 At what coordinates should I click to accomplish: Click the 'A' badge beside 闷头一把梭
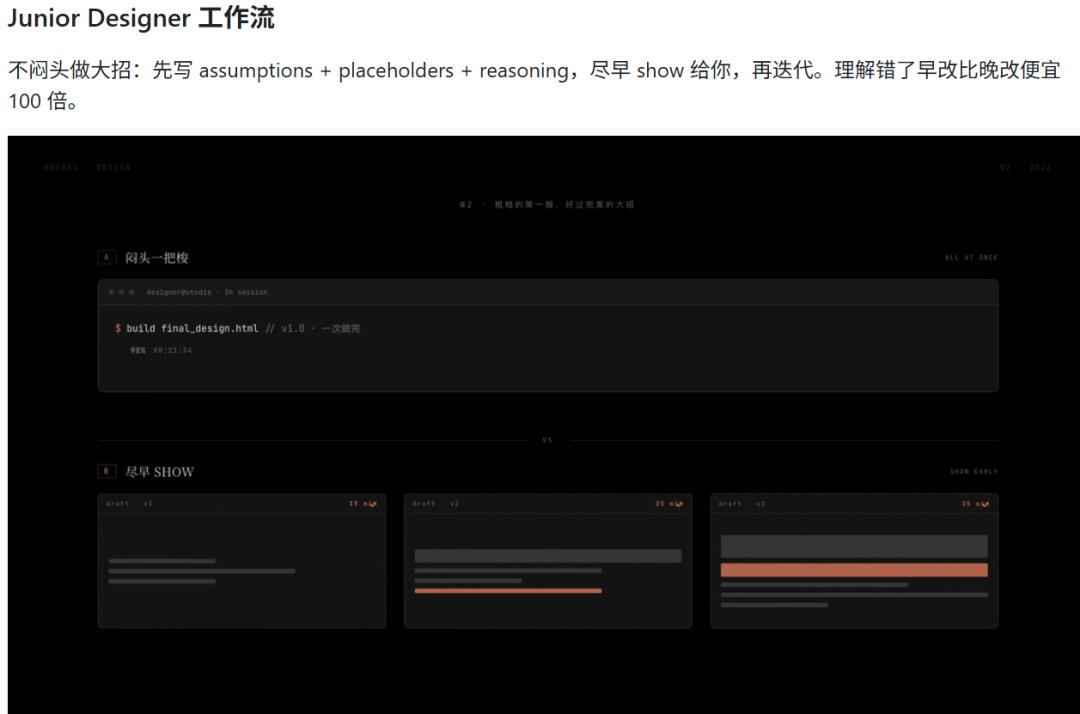(x=106, y=258)
